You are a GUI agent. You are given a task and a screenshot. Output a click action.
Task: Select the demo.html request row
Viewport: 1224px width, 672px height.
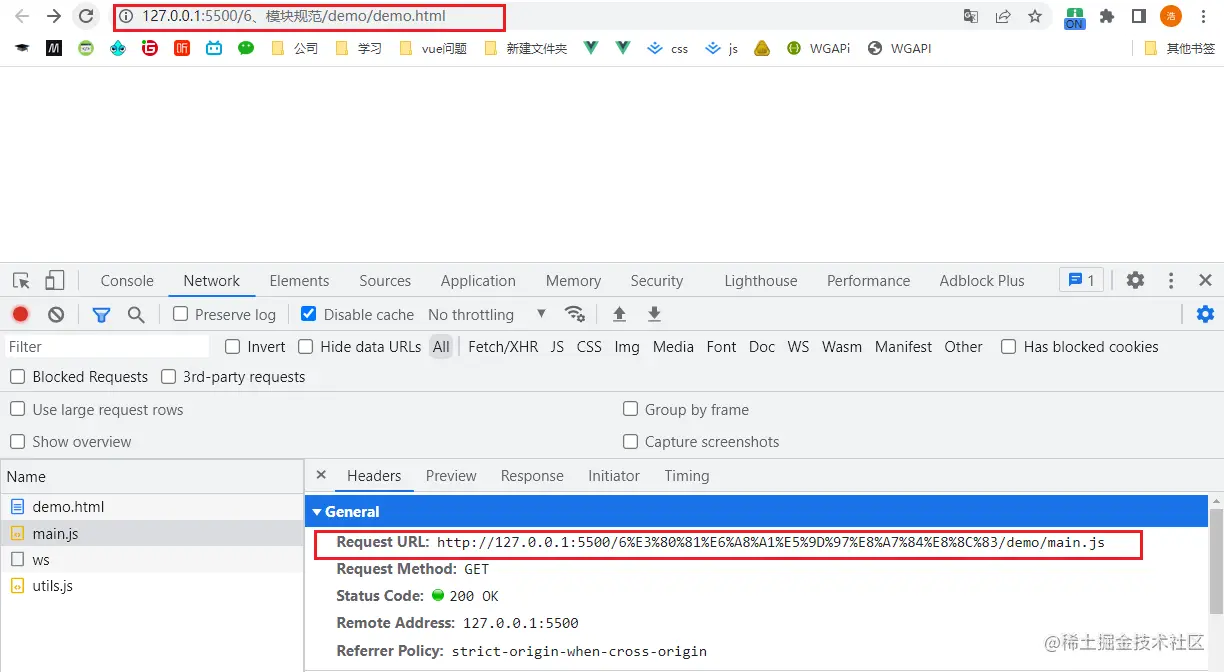[x=152, y=507]
